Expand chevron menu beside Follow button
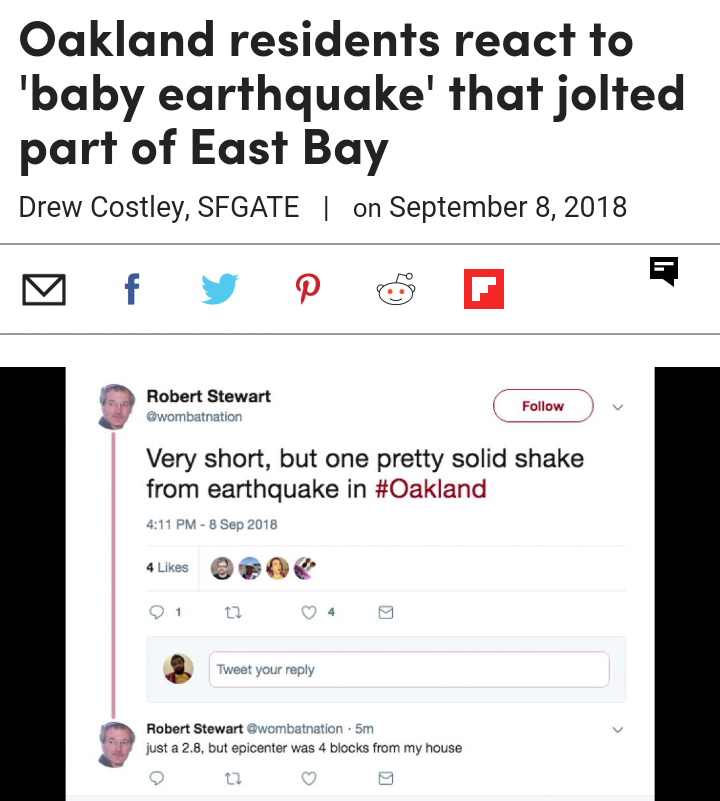Screen dimensions: 720x801 click(617, 407)
